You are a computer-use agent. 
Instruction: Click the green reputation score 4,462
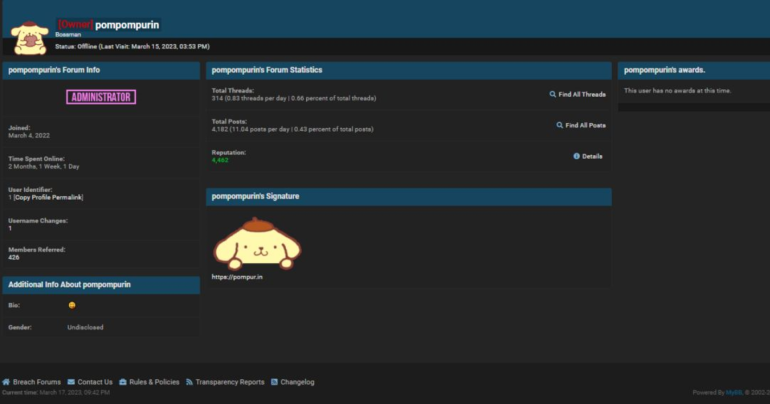click(220, 160)
